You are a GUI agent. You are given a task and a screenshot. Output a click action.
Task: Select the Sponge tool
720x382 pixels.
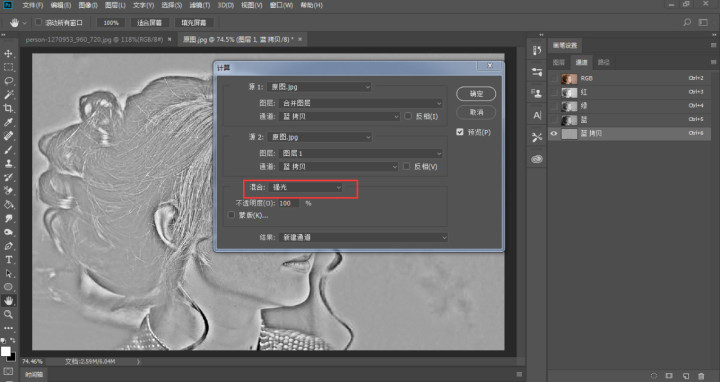[8, 232]
